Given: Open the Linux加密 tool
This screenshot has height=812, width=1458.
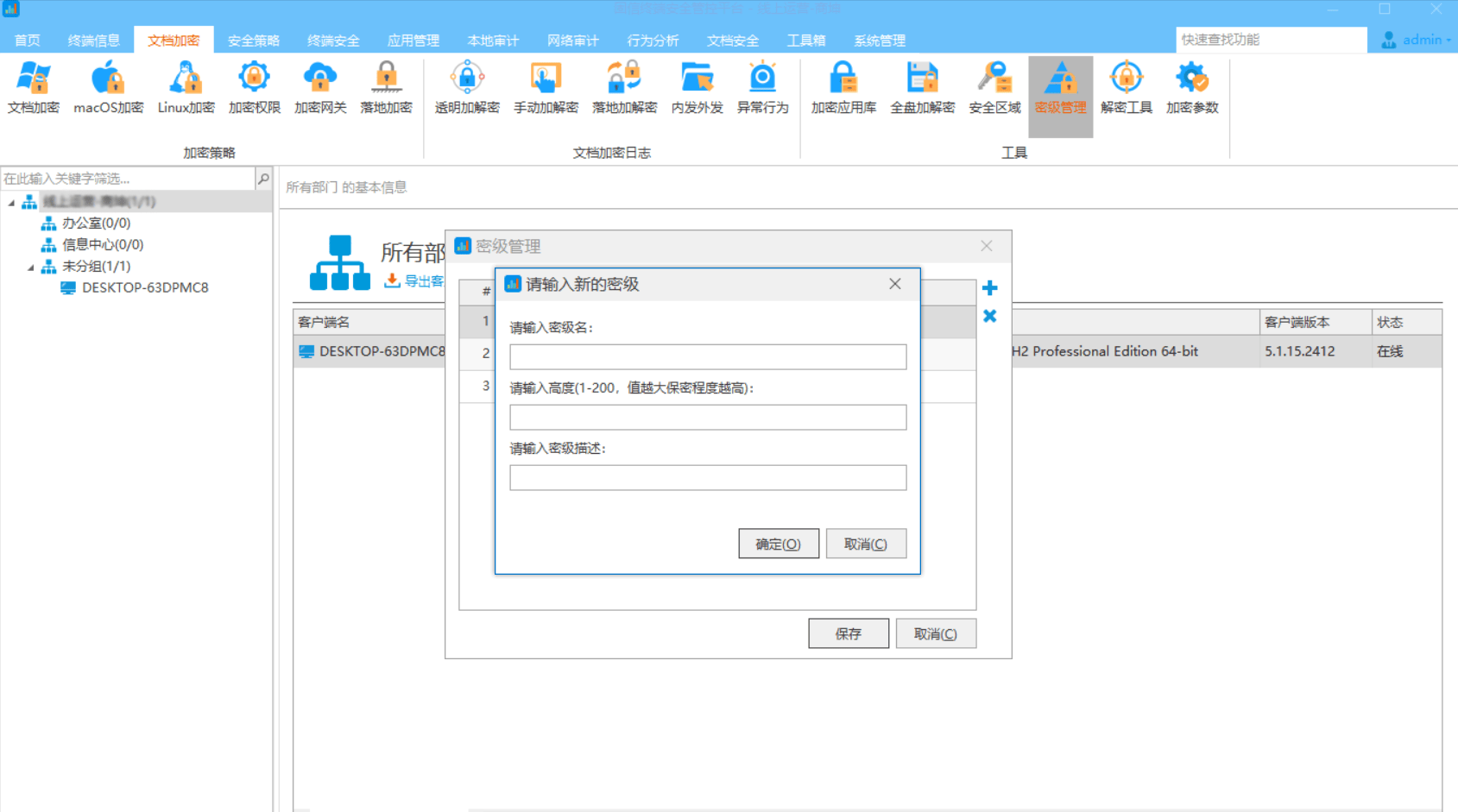Looking at the screenshot, I should click(185, 86).
